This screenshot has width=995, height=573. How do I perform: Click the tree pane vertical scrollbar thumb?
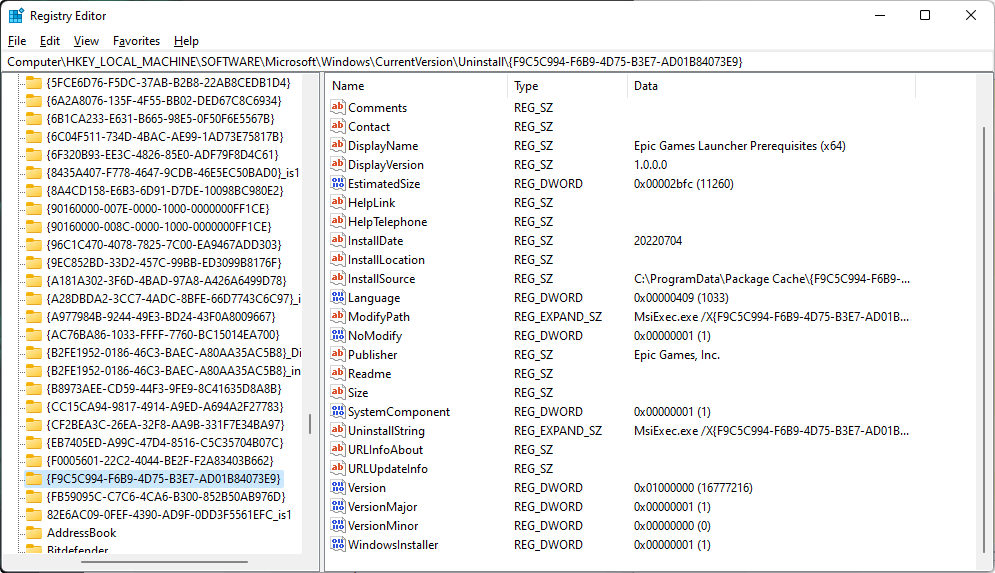pyautogui.click(x=310, y=424)
